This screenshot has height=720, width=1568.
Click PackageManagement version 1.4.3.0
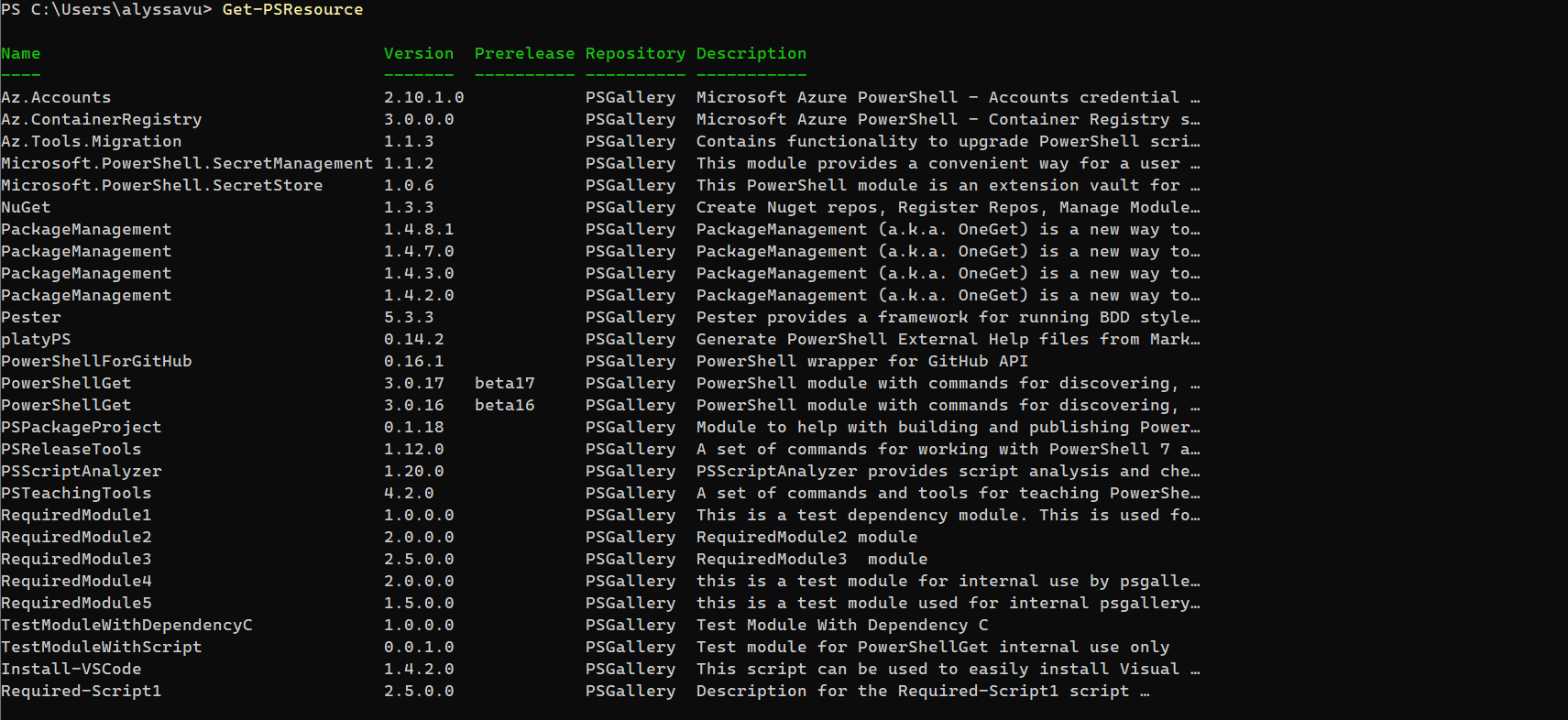click(419, 273)
